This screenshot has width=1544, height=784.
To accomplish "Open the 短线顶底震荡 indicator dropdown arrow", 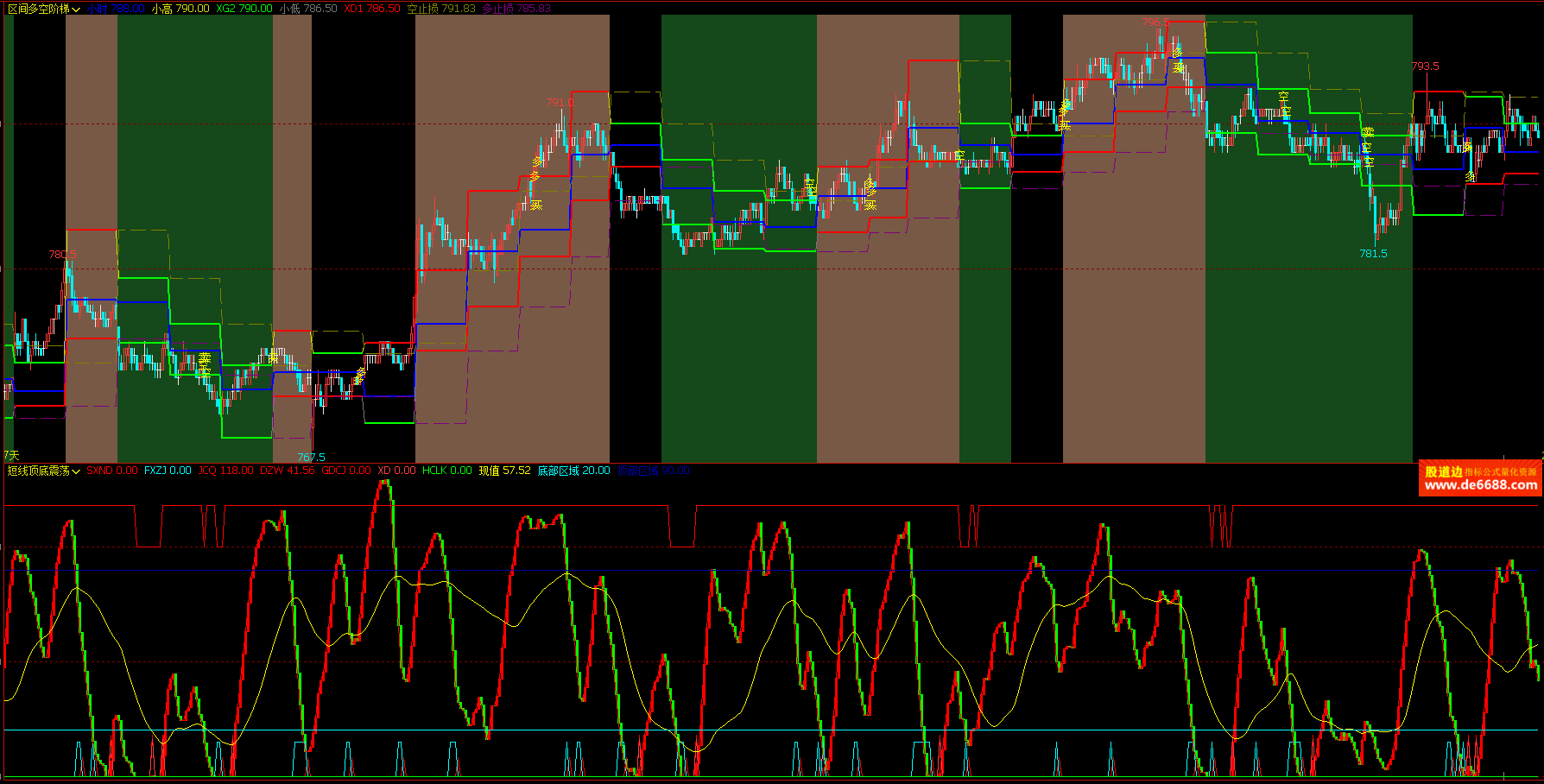I will coord(77,471).
